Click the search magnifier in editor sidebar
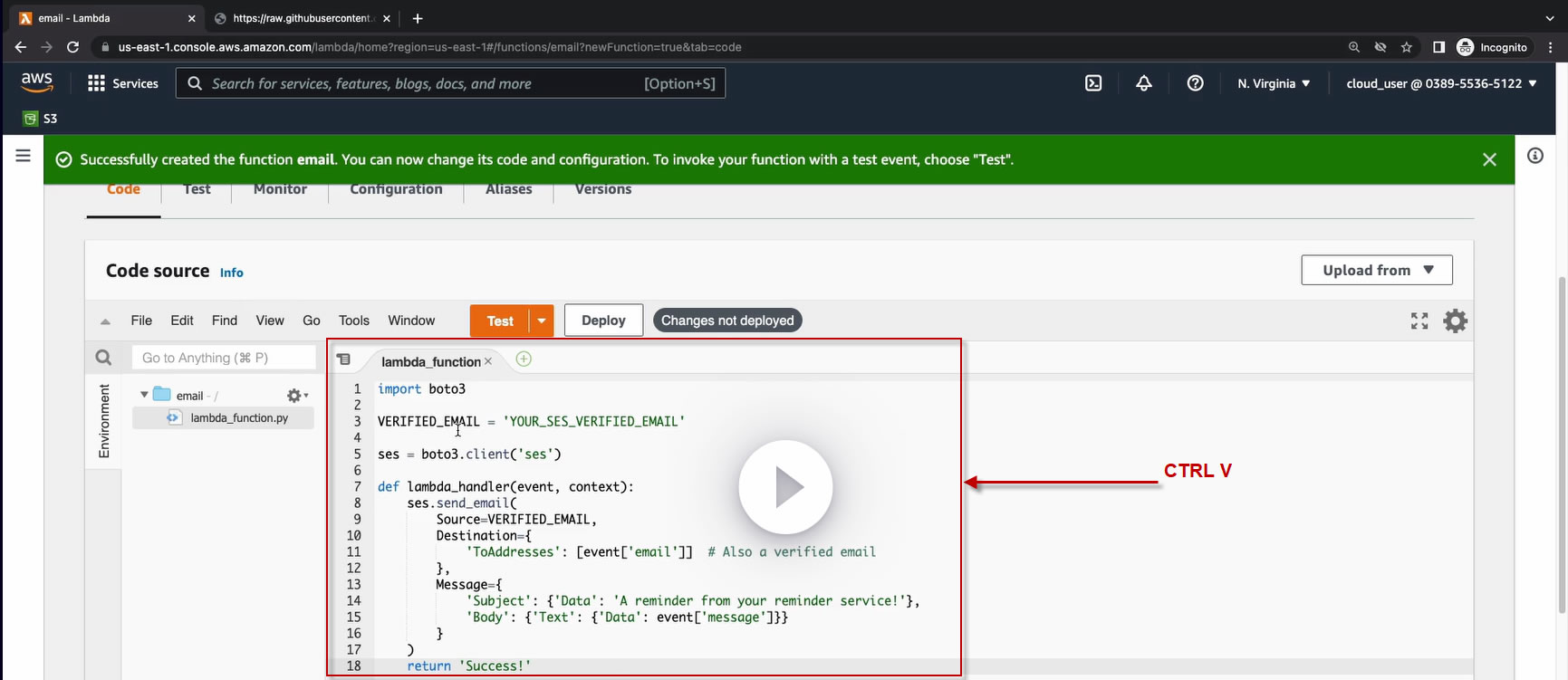 coord(103,358)
